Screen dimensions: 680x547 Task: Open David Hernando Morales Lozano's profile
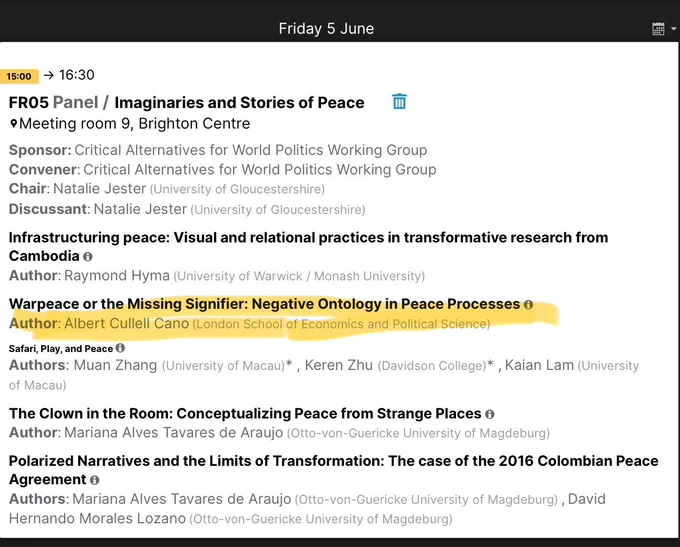(x=307, y=509)
